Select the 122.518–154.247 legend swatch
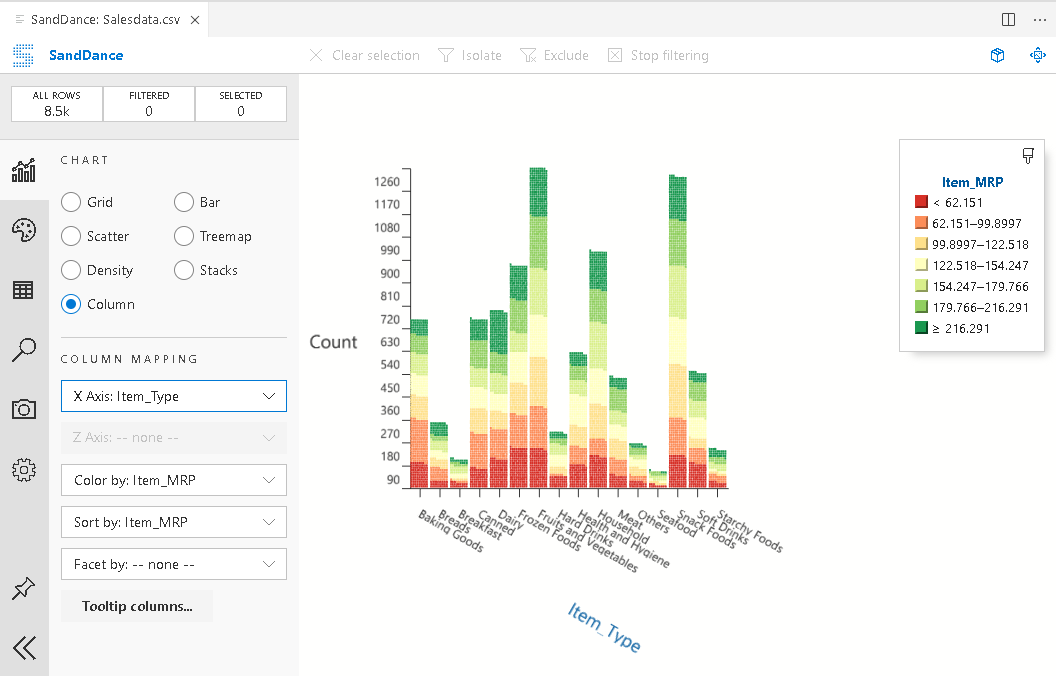1056x676 pixels. coord(921,265)
